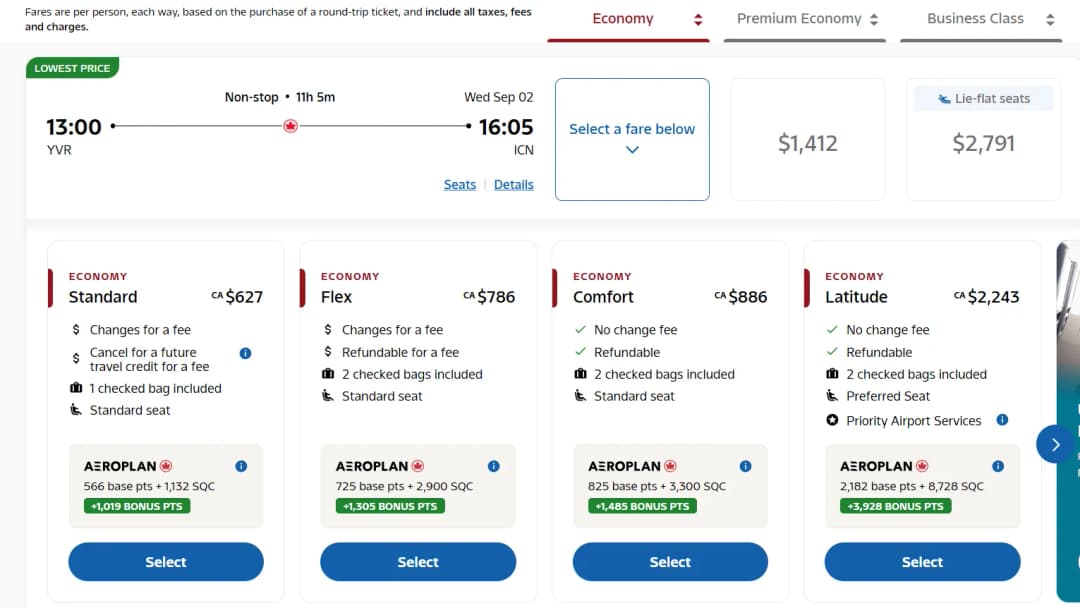Sort fares by the Economy tab arrows
This screenshot has width=1080, height=608.
tap(698, 19)
